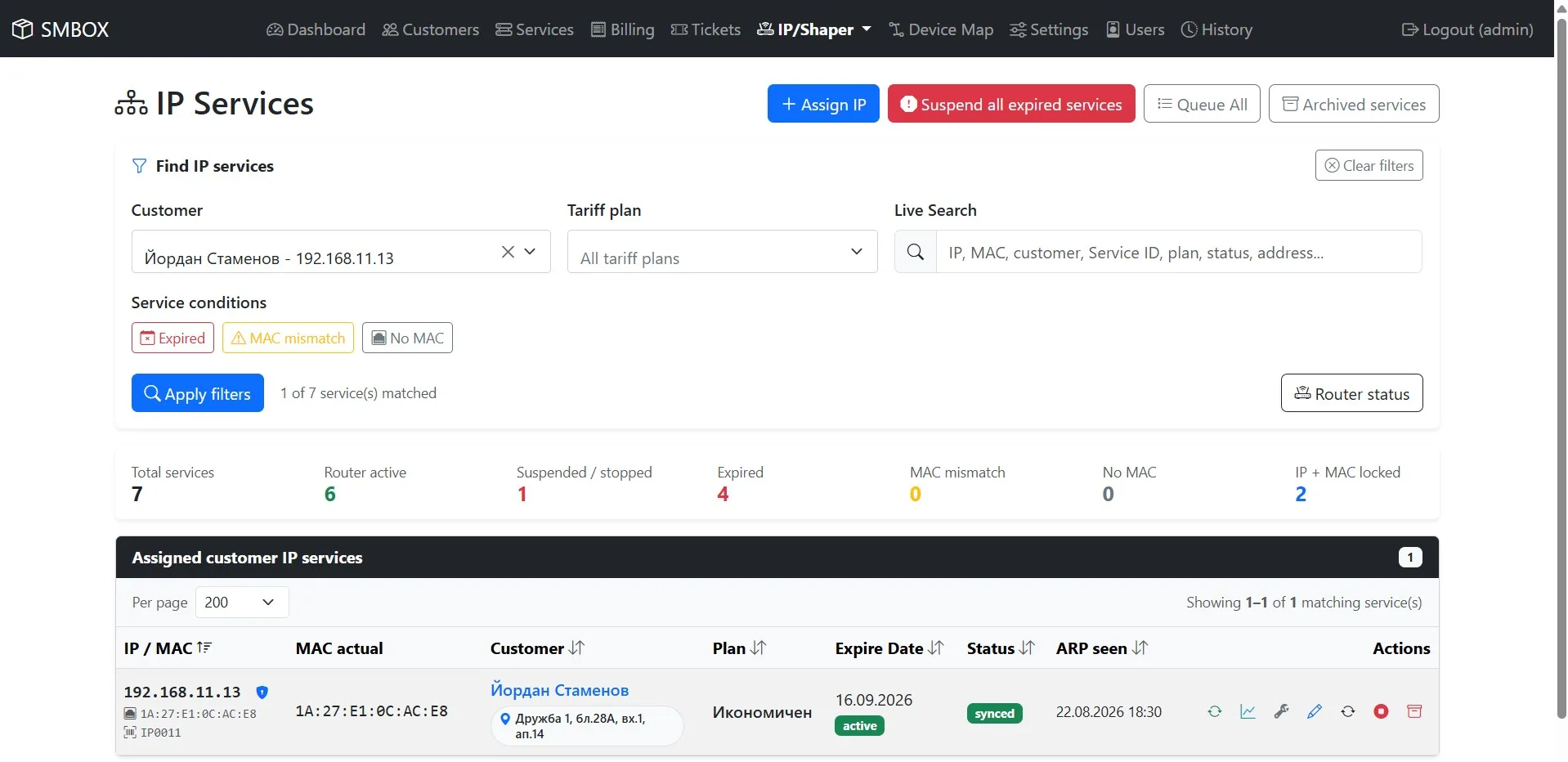Click the Clear filters button
Viewport: 1568px width, 762px height.
pyautogui.click(x=1369, y=165)
